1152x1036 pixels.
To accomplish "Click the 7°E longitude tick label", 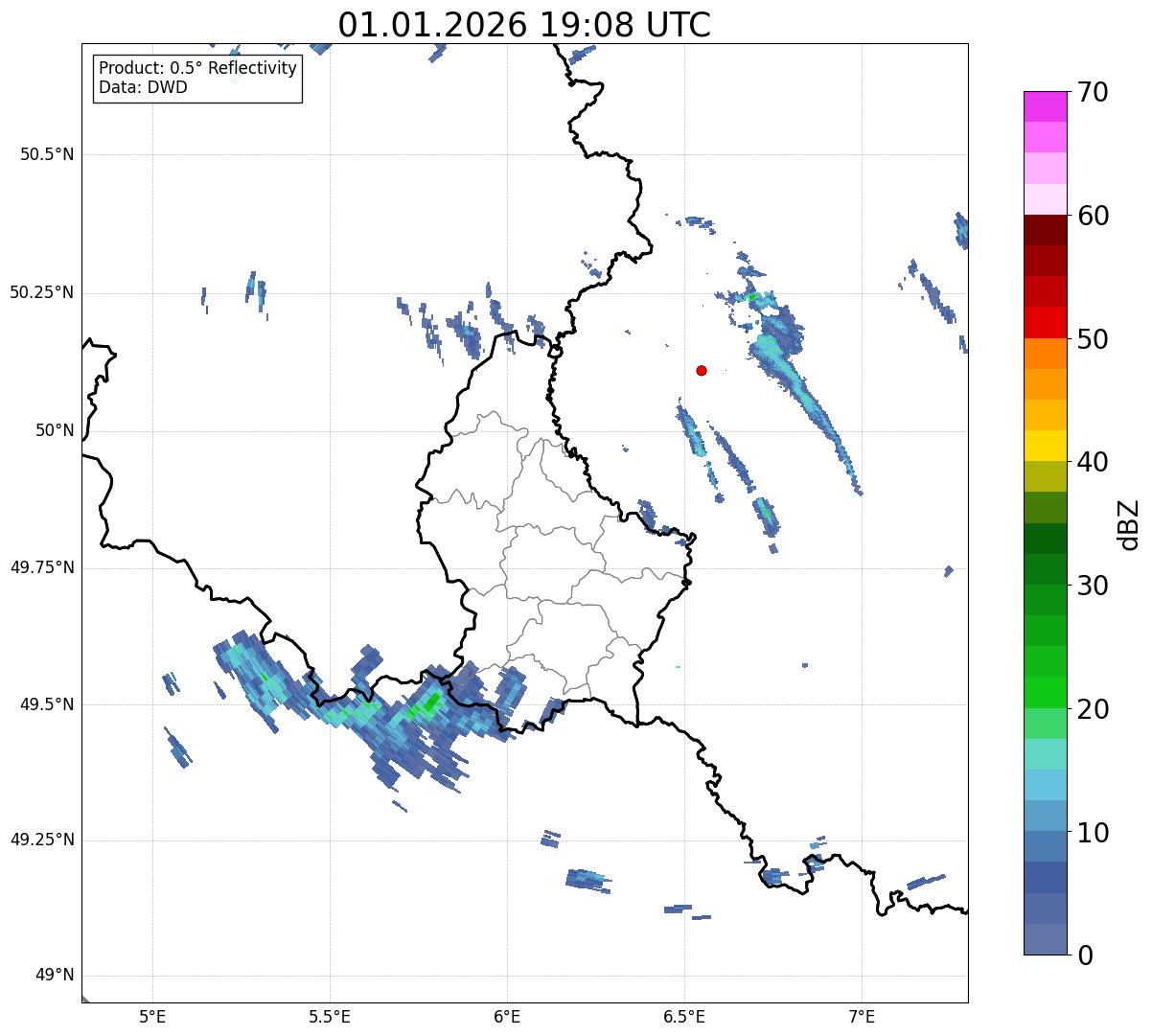I will (x=863, y=1016).
